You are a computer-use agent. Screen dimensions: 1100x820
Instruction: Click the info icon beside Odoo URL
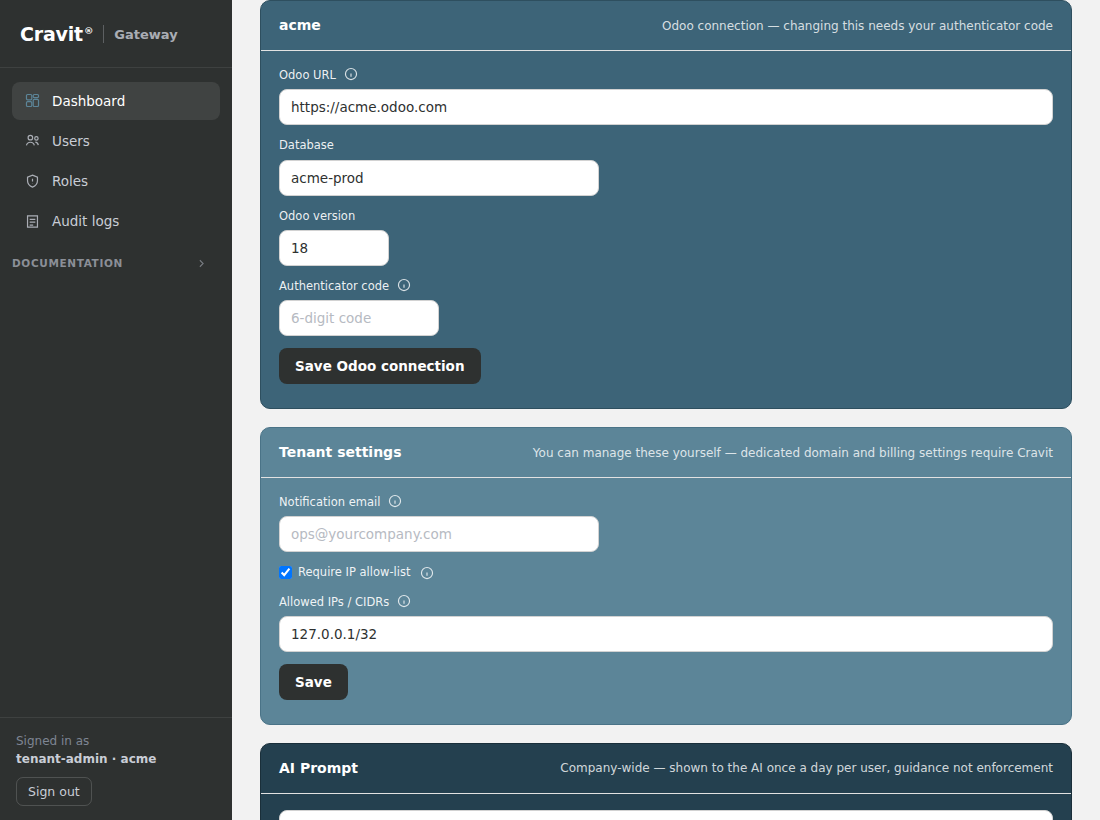tap(351, 74)
